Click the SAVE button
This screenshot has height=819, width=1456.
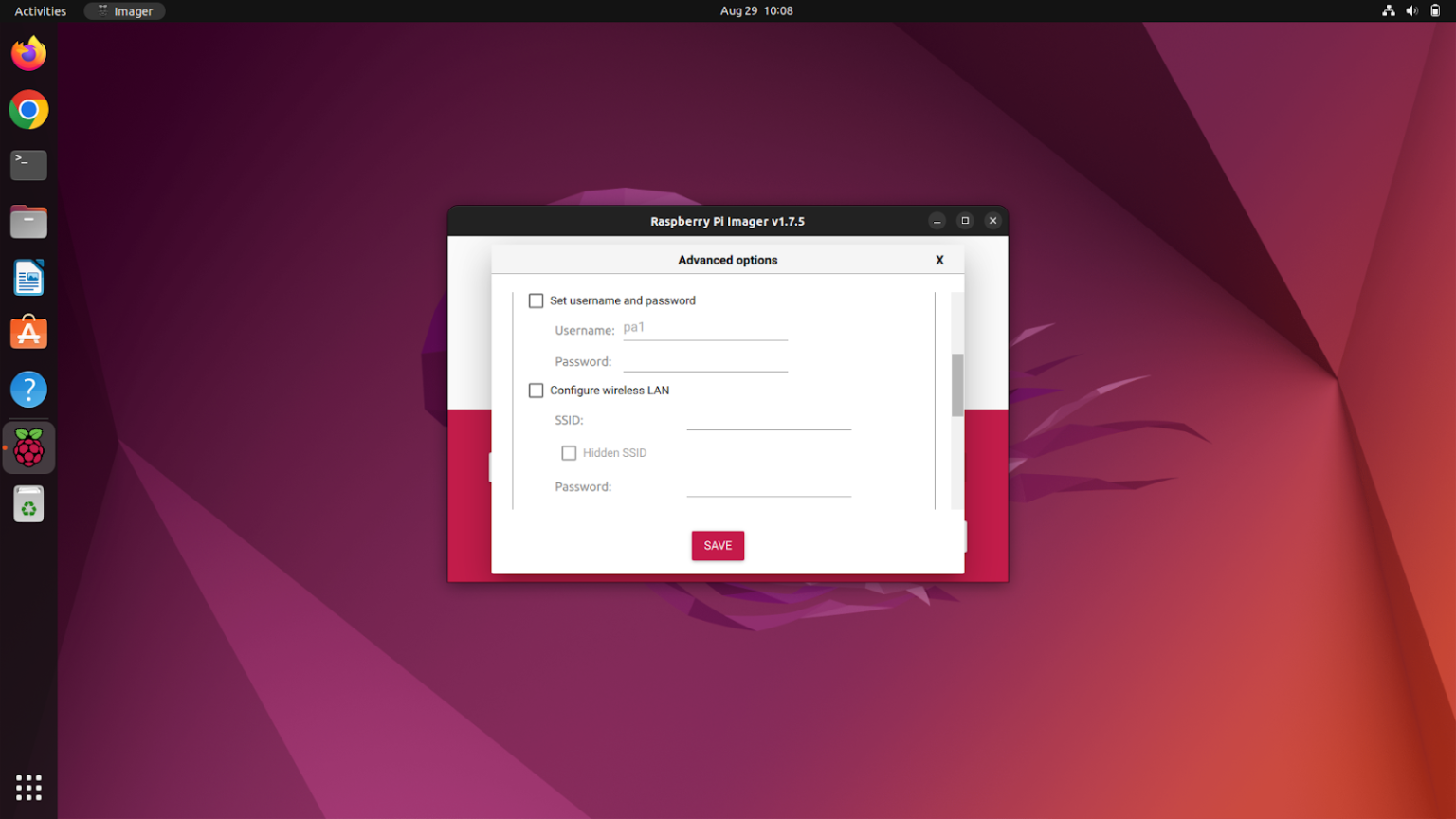coord(718,546)
